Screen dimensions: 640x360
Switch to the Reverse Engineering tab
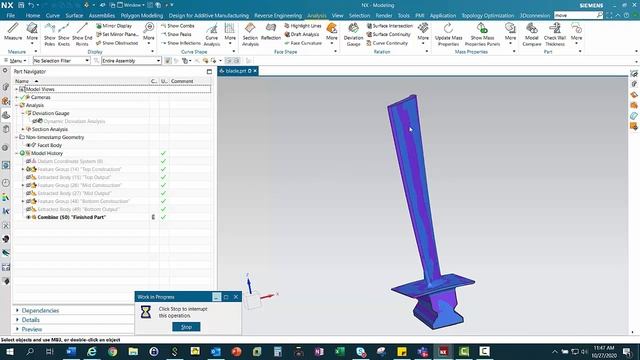pos(278,16)
